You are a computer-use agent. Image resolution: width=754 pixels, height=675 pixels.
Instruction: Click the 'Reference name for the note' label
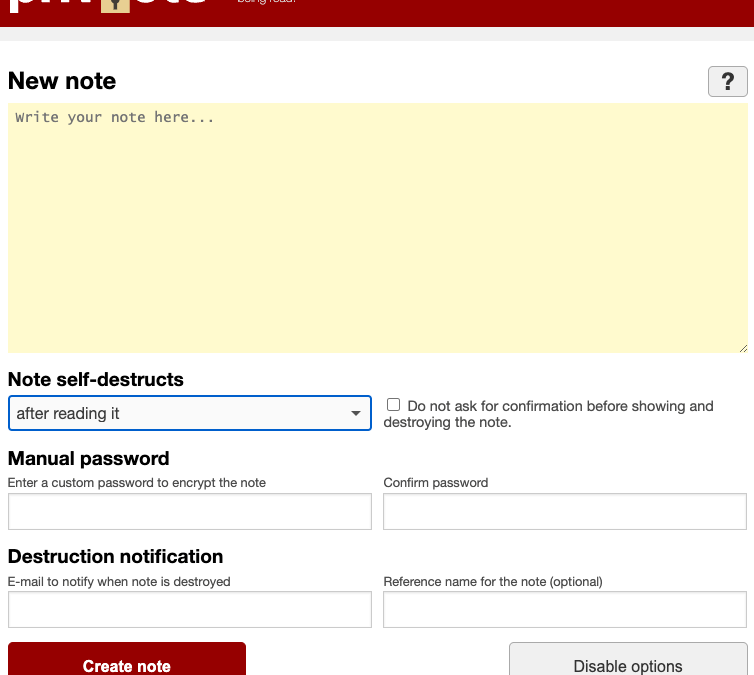pyautogui.click(x=493, y=581)
